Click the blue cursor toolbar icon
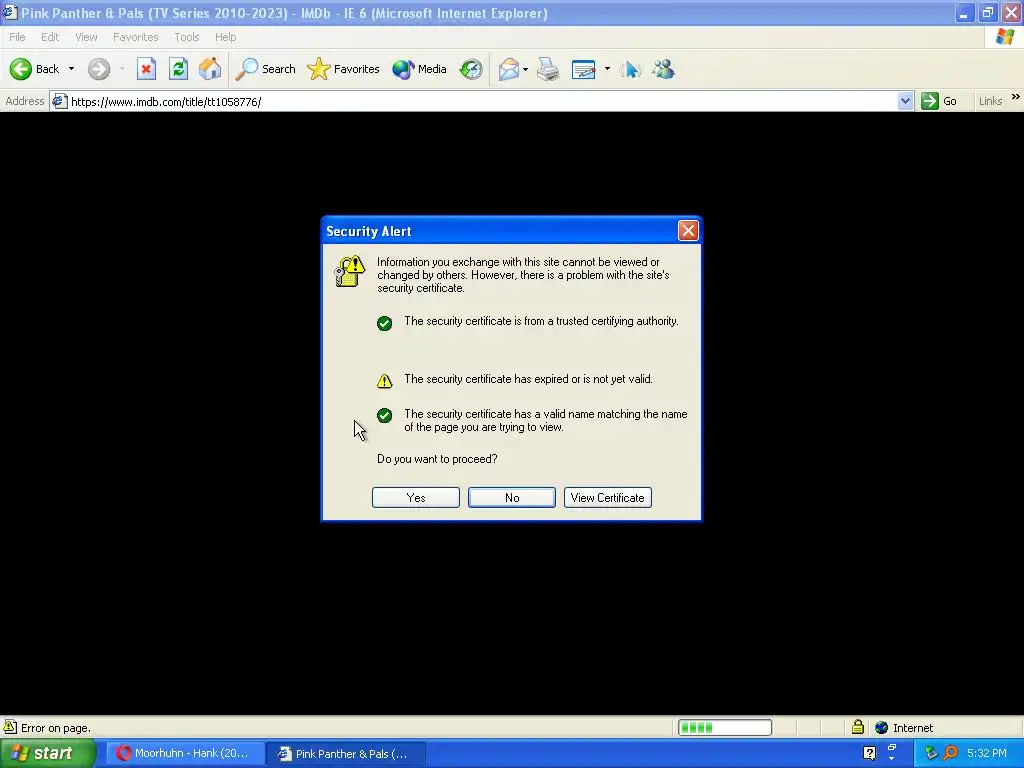 630,69
